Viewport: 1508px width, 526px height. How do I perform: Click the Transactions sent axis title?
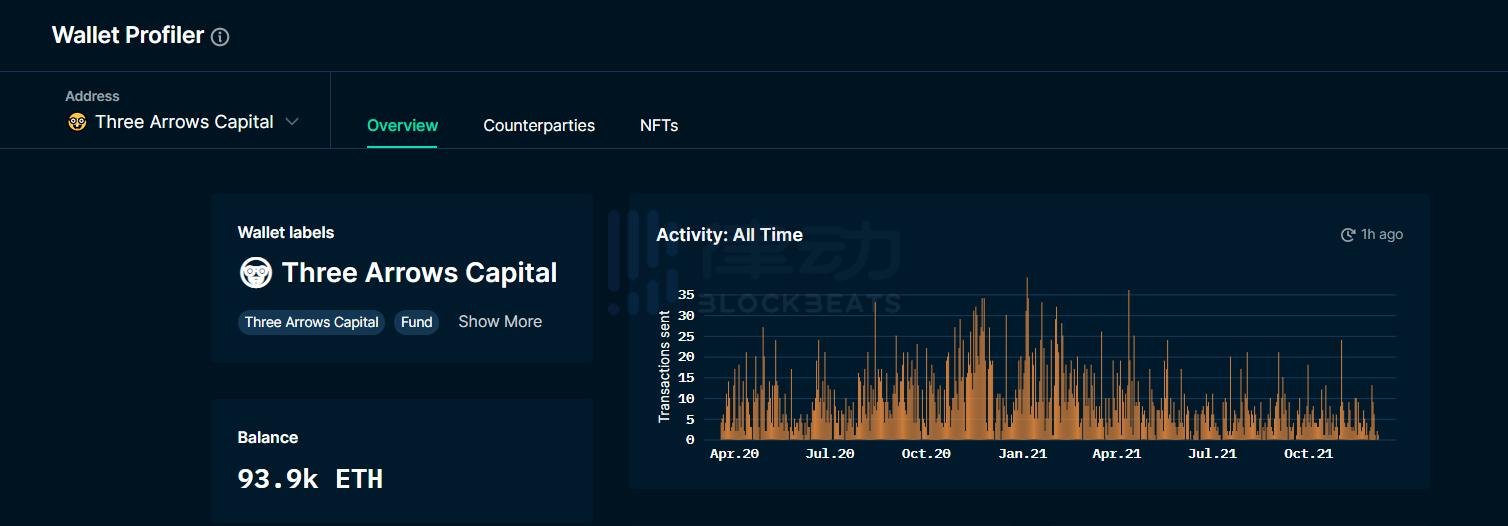[x=664, y=367]
